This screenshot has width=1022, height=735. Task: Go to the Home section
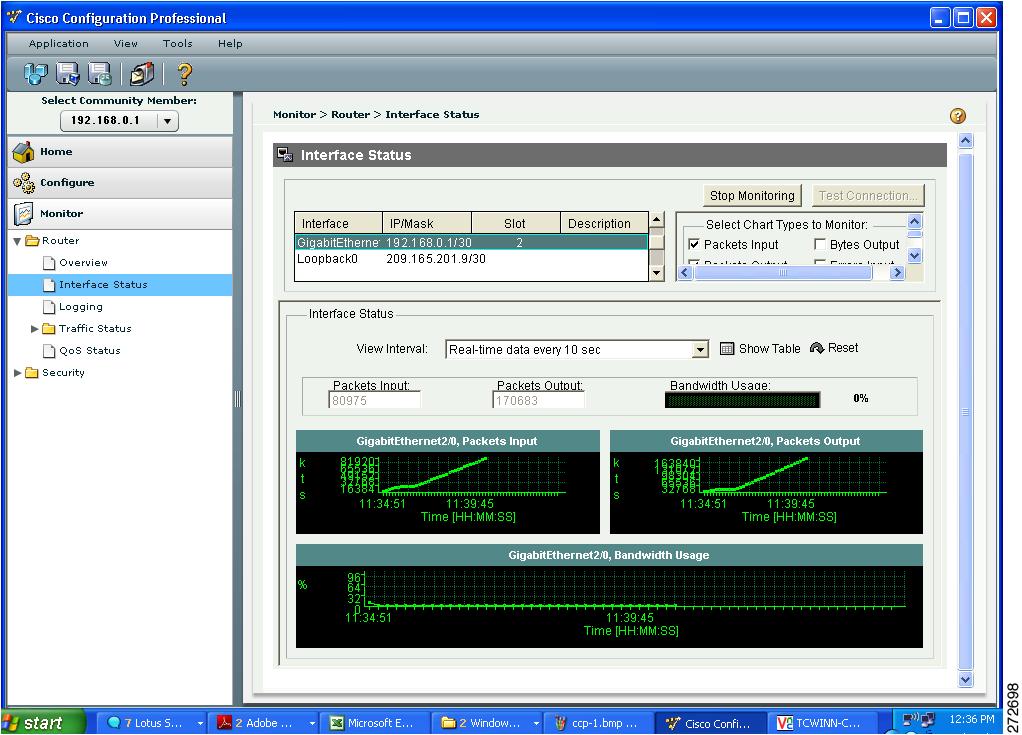pos(120,152)
